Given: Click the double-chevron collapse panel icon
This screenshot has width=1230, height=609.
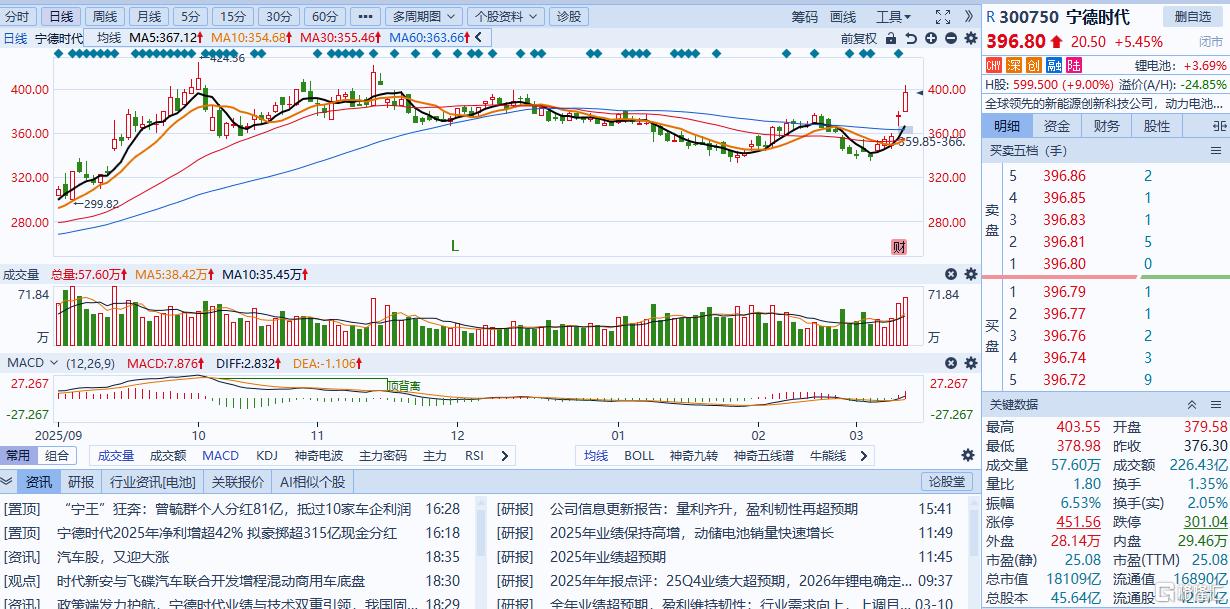Looking at the screenshot, I should (x=969, y=17).
